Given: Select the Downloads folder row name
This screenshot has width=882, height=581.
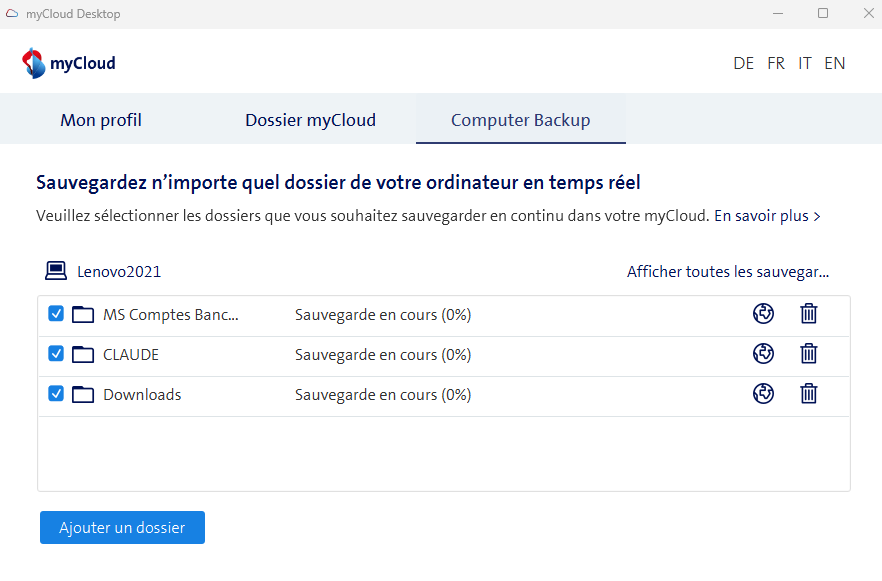Looking at the screenshot, I should tap(142, 394).
